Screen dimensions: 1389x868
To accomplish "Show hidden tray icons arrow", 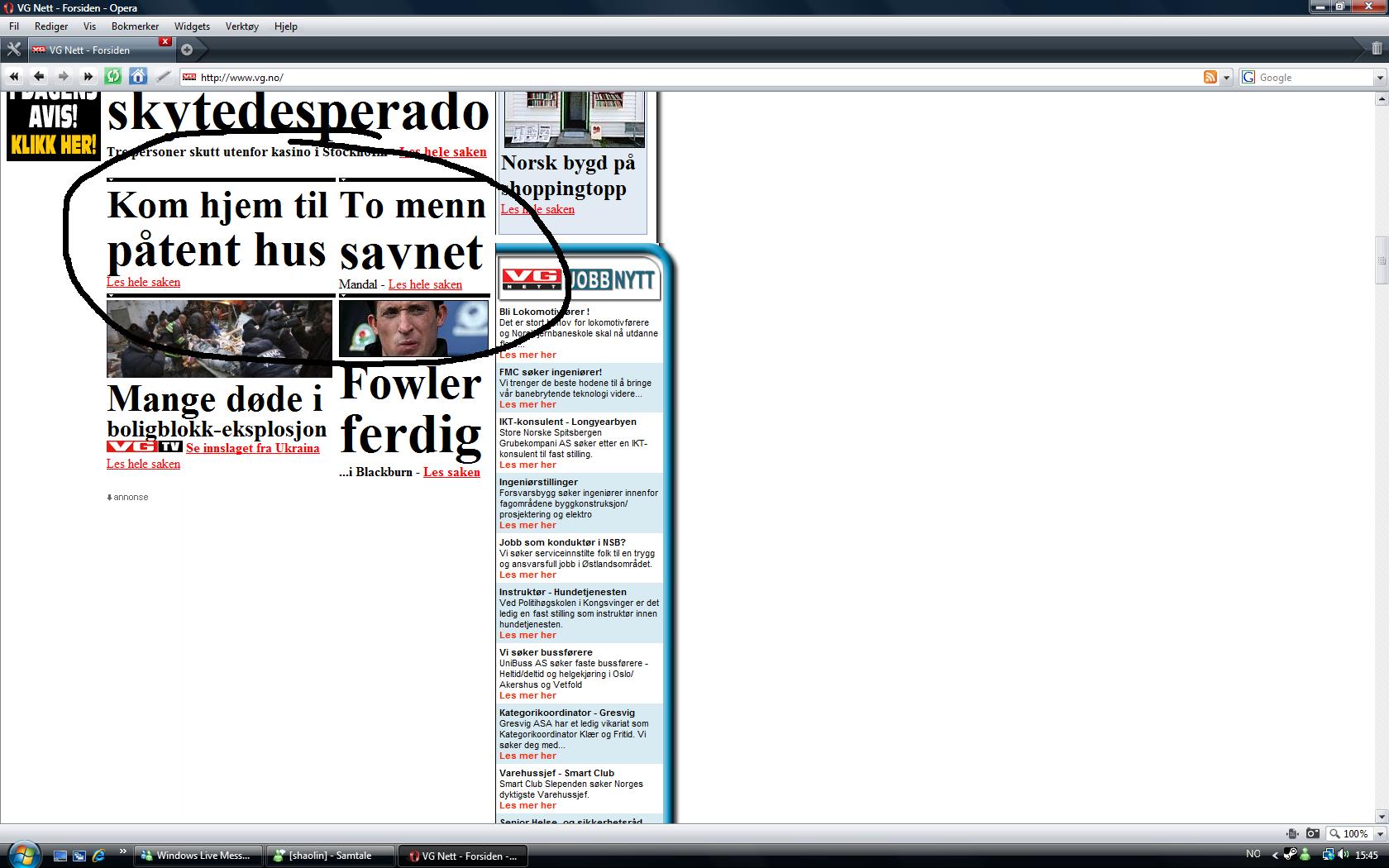I will click(1275, 855).
